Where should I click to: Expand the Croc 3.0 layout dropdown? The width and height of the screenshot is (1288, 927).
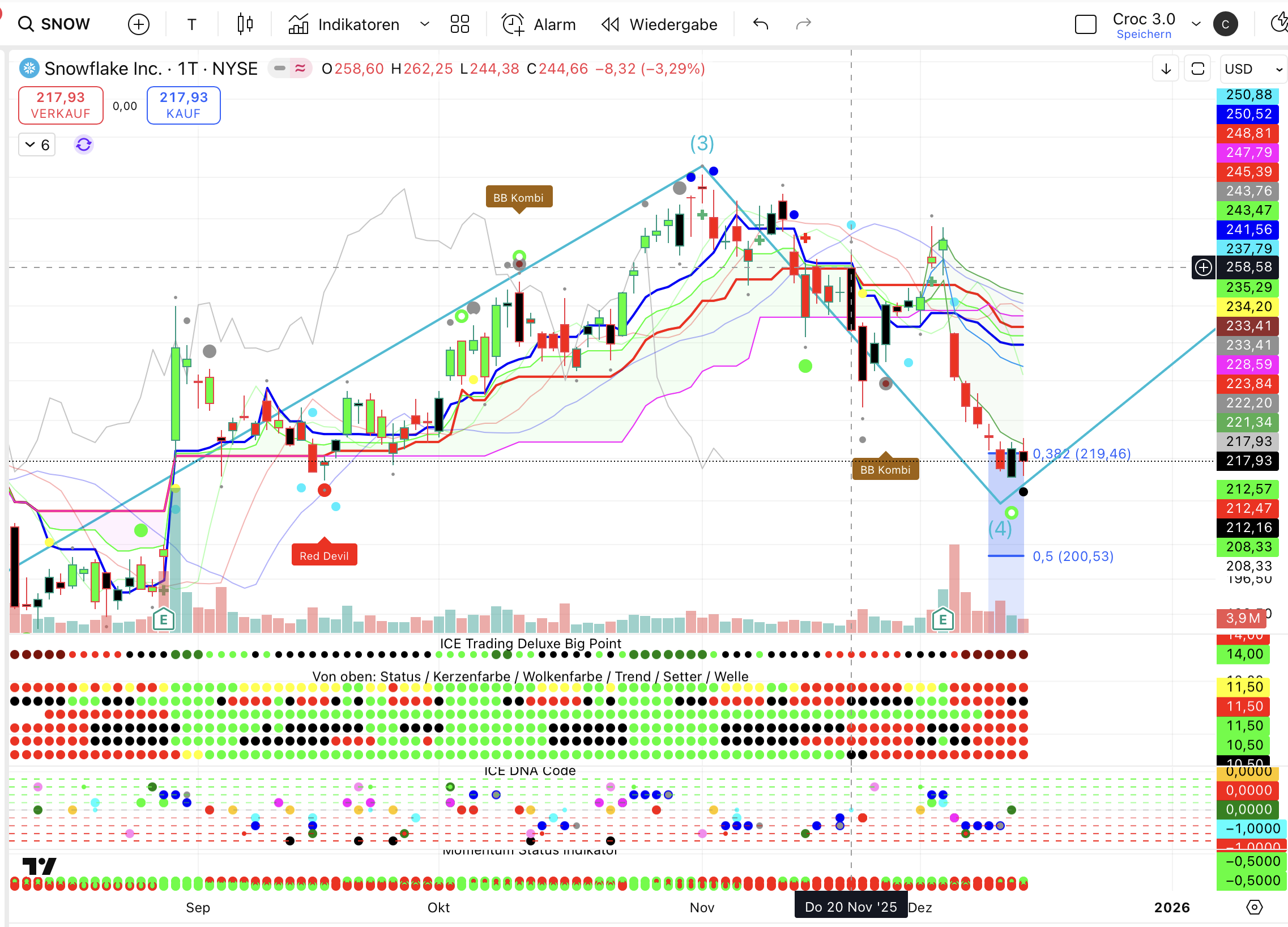1196,24
